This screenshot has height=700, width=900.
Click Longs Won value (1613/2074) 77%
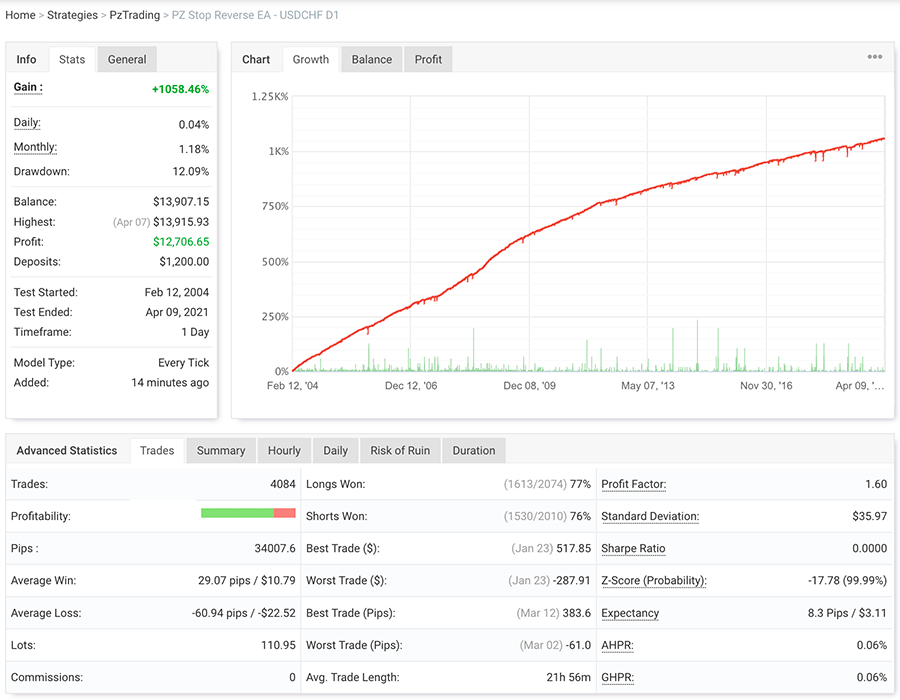tap(547, 484)
